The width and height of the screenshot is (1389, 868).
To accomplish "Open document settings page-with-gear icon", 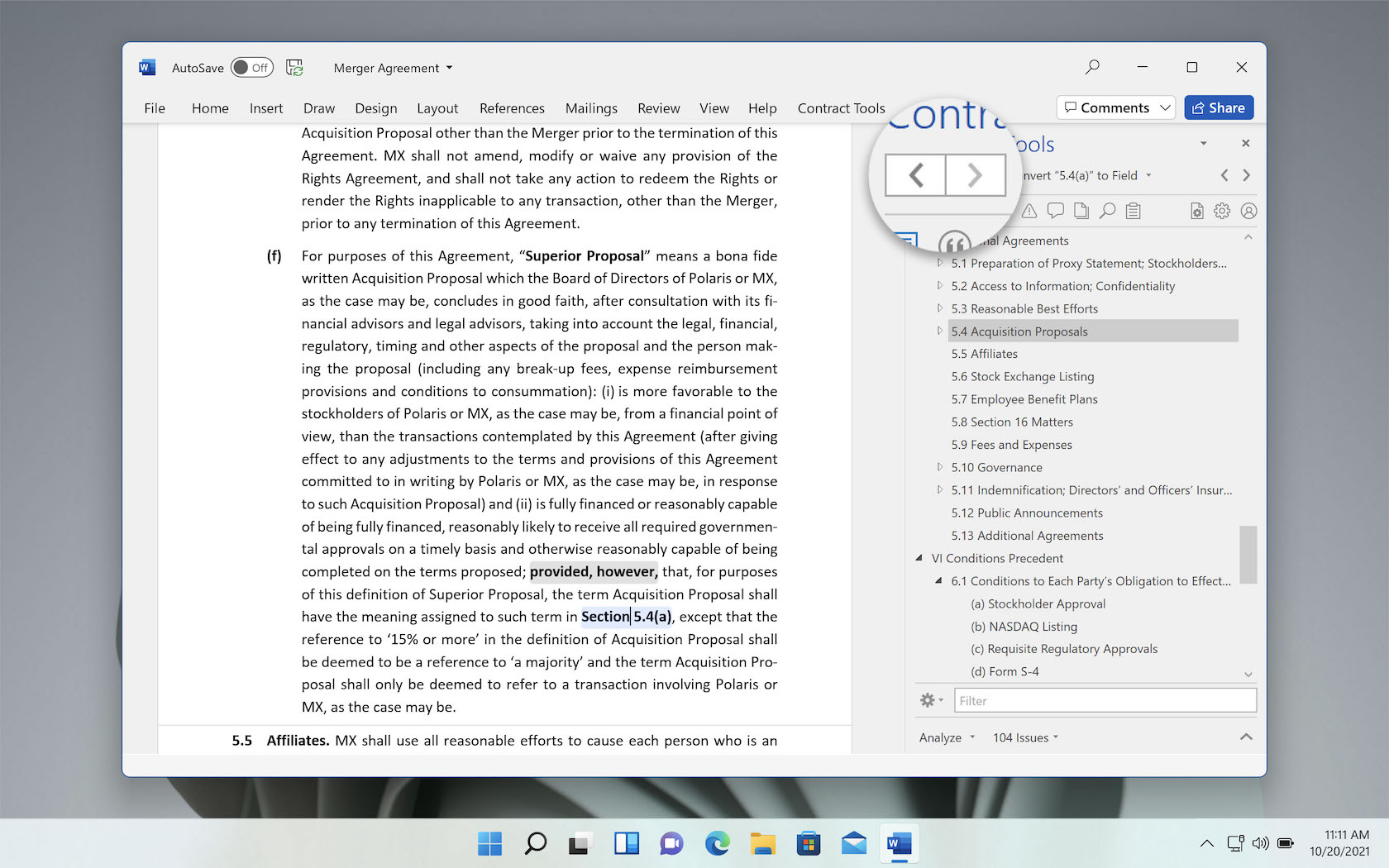I will tap(1196, 211).
